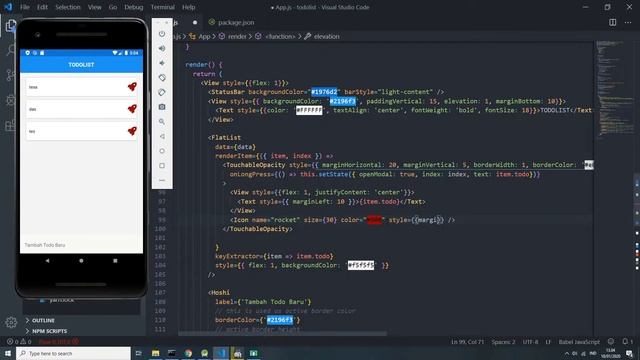Image resolution: width=640 pixels, height=360 pixels.
Task: Click Ln 99, Col 71 in the status bar
Action: [467, 342]
